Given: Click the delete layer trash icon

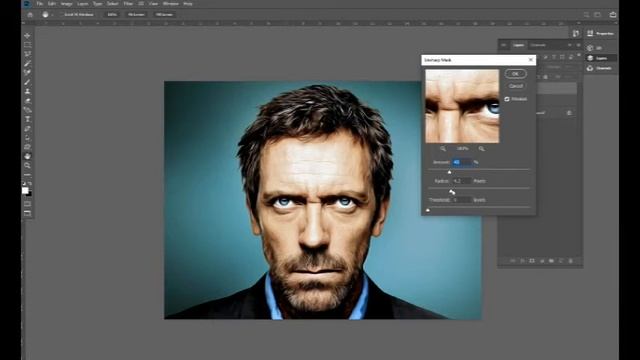Looking at the screenshot, I should [571, 261].
